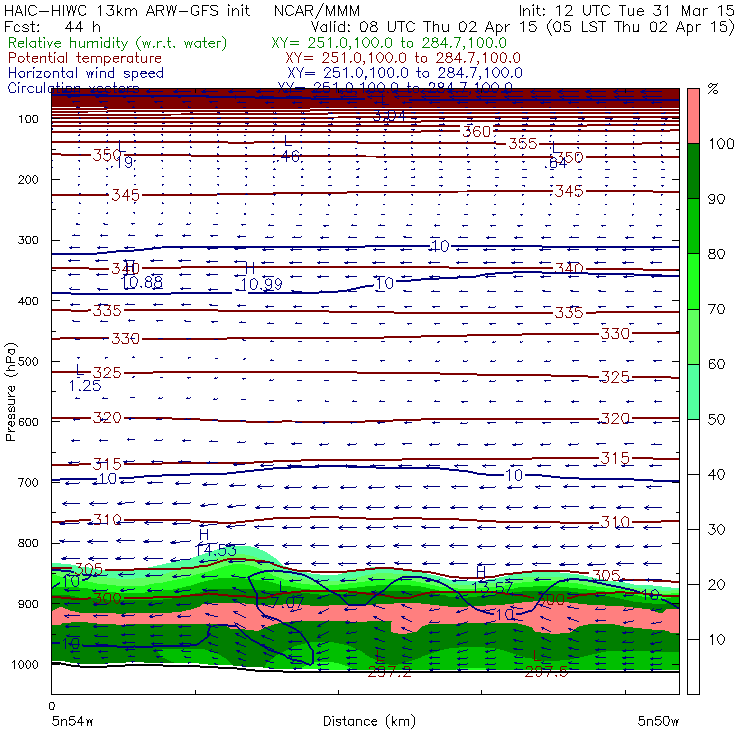This screenshot has height=740, width=740.
Task: Click the 'HAIC-HIWC 13km ARW-GFS init' title
Action: coord(127,10)
